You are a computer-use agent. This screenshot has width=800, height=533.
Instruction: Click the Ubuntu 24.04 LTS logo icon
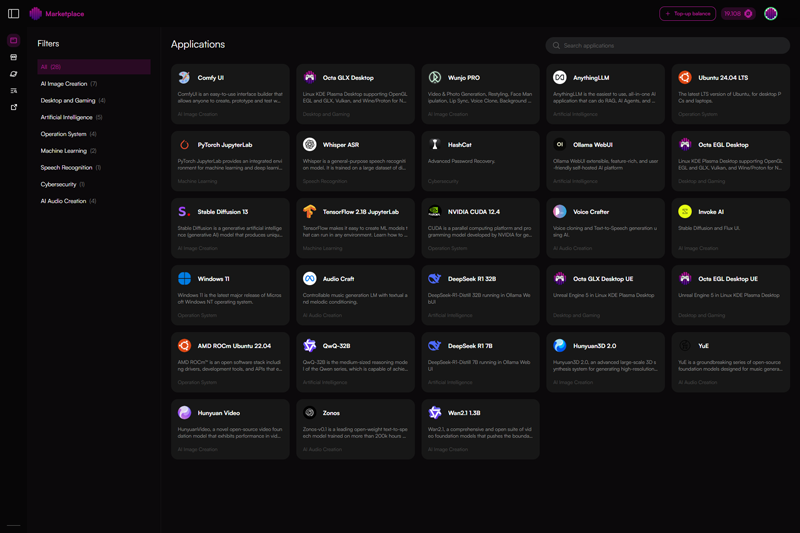coord(685,78)
